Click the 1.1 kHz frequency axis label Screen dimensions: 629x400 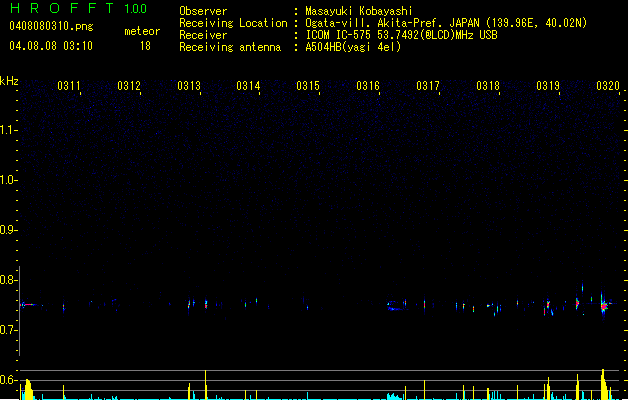(x=7, y=130)
